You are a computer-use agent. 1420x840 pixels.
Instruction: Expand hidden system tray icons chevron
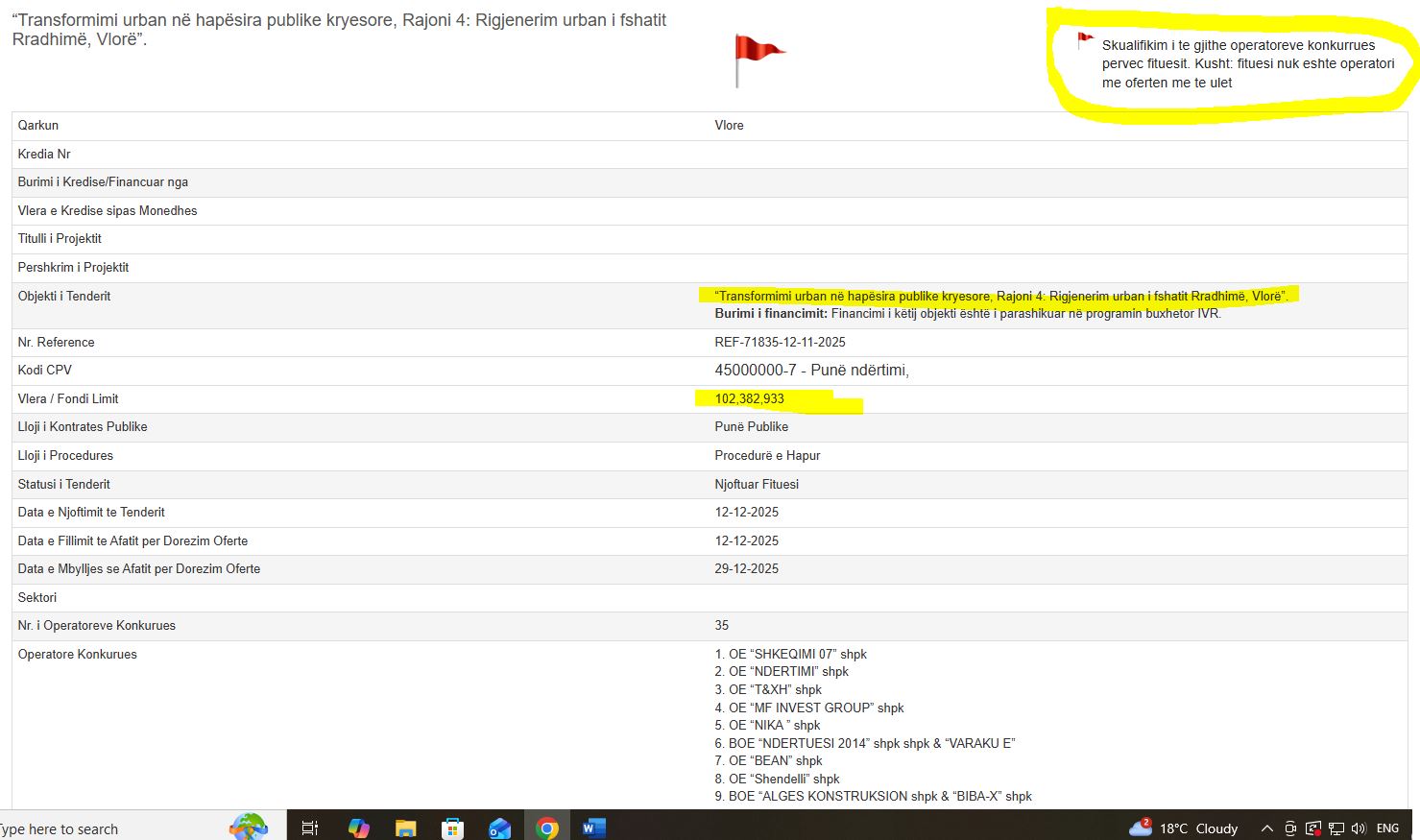pyautogui.click(x=1266, y=828)
